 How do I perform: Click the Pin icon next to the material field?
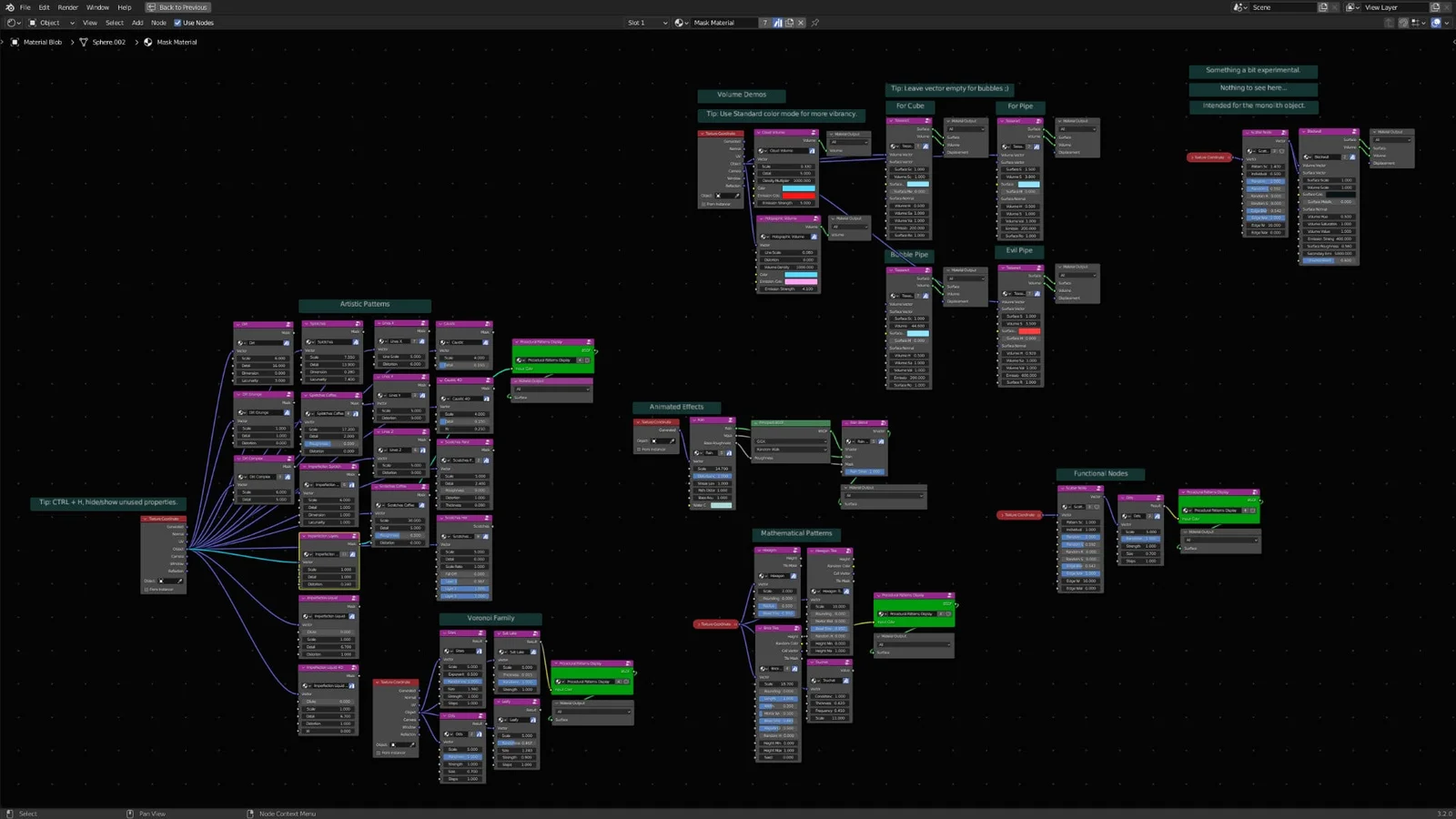(x=814, y=23)
